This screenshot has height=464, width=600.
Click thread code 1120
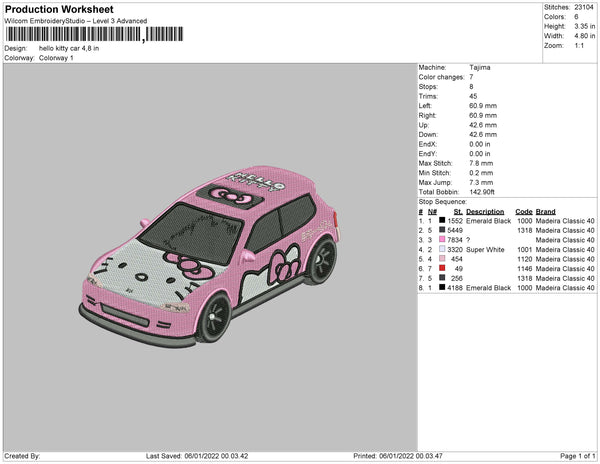point(524,259)
